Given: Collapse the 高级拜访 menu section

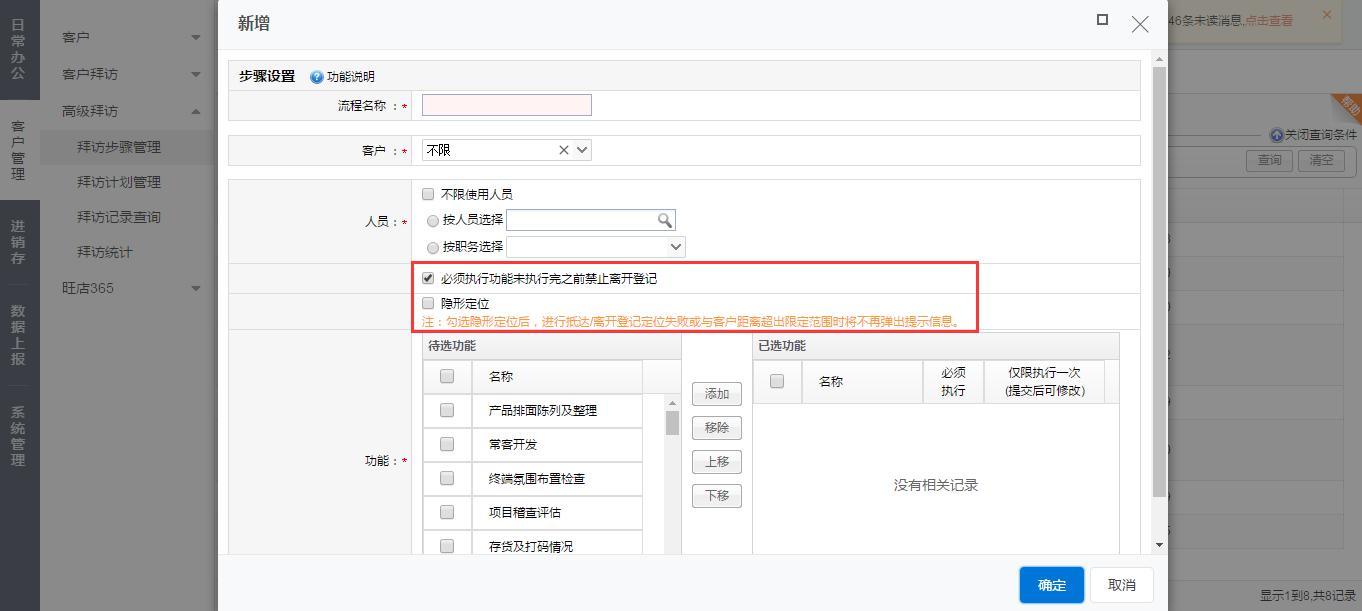Looking at the screenshot, I should click(196, 111).
